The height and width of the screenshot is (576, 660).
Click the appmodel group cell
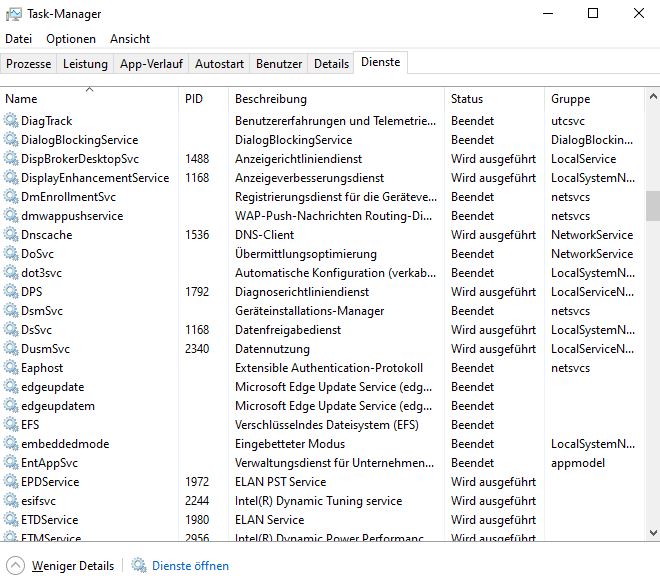578,463
